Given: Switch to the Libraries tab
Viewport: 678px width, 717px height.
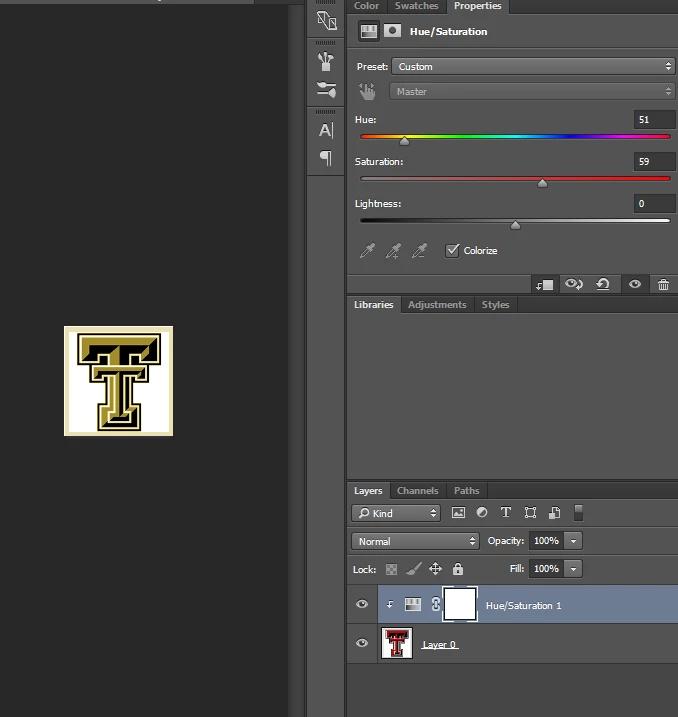Looking at the screenshot, I should tap(374, 305).
